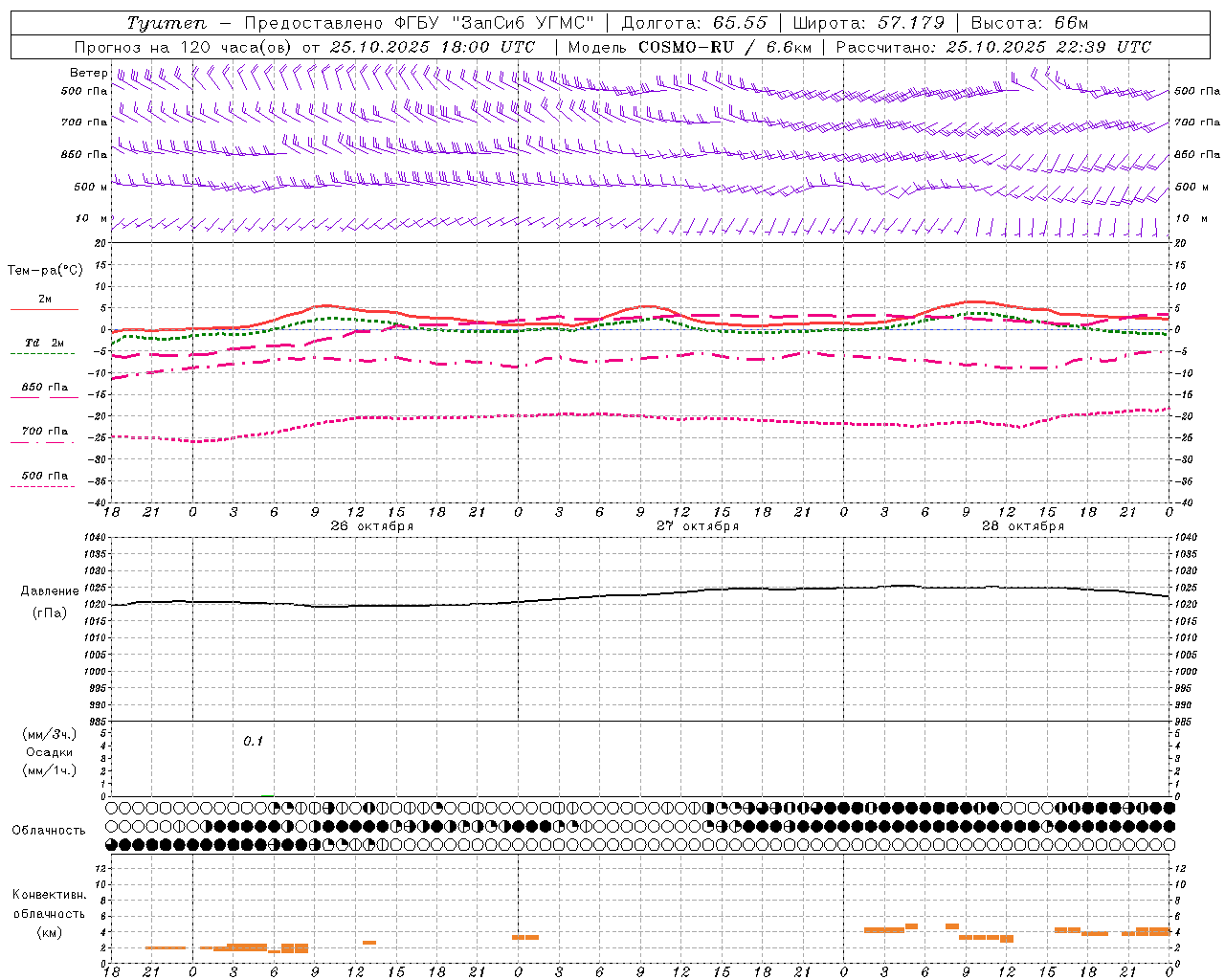This screenshot has height=980, width=1225.
Task: Click the "(мм/1ч.)" hourly precipitation unit label
Action: point(50,770)
